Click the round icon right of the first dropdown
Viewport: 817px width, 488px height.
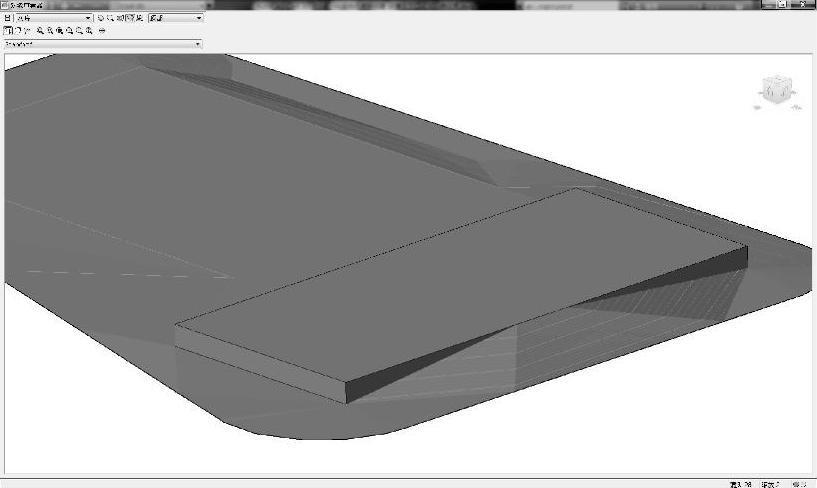(x=101, y=18)
